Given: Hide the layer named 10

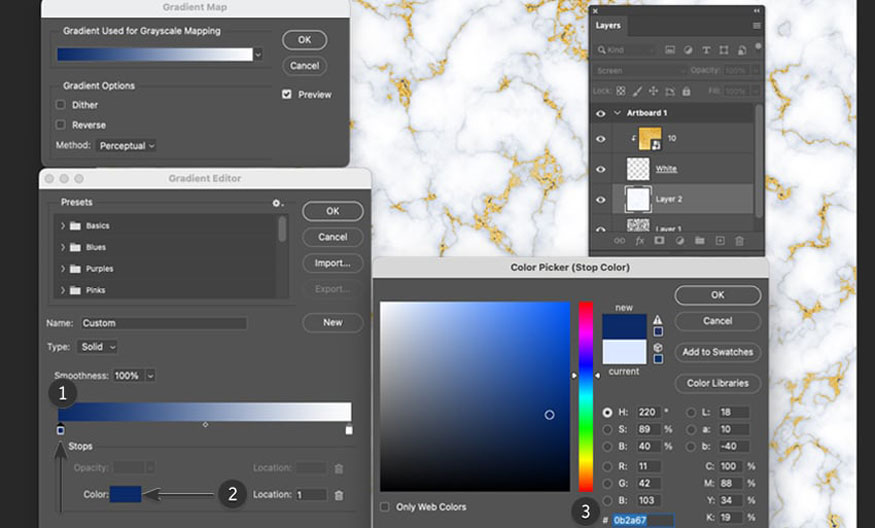Looking at the screenshot, I should (600, 139).
